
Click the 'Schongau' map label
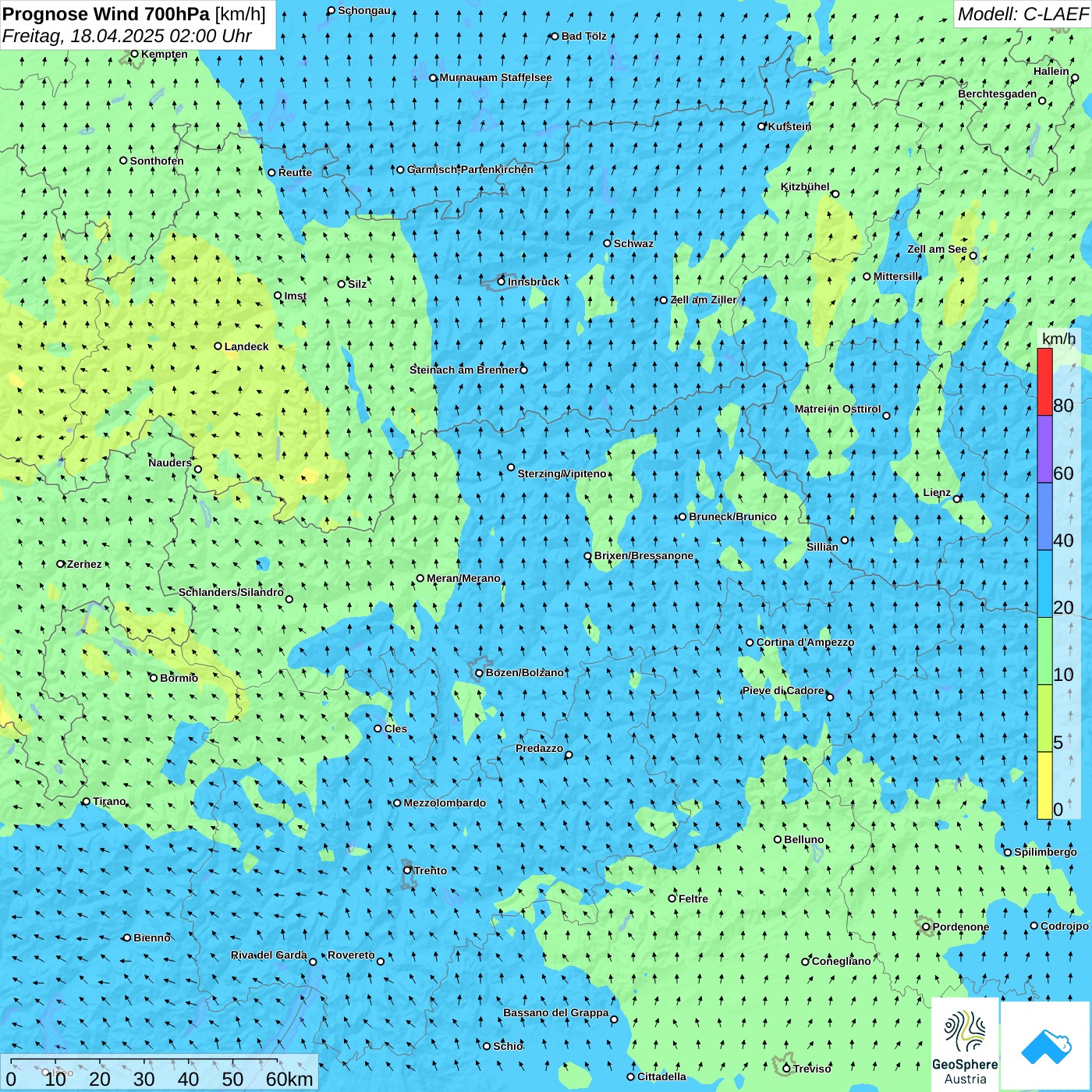pyautogui.click(x=364, y=11)
